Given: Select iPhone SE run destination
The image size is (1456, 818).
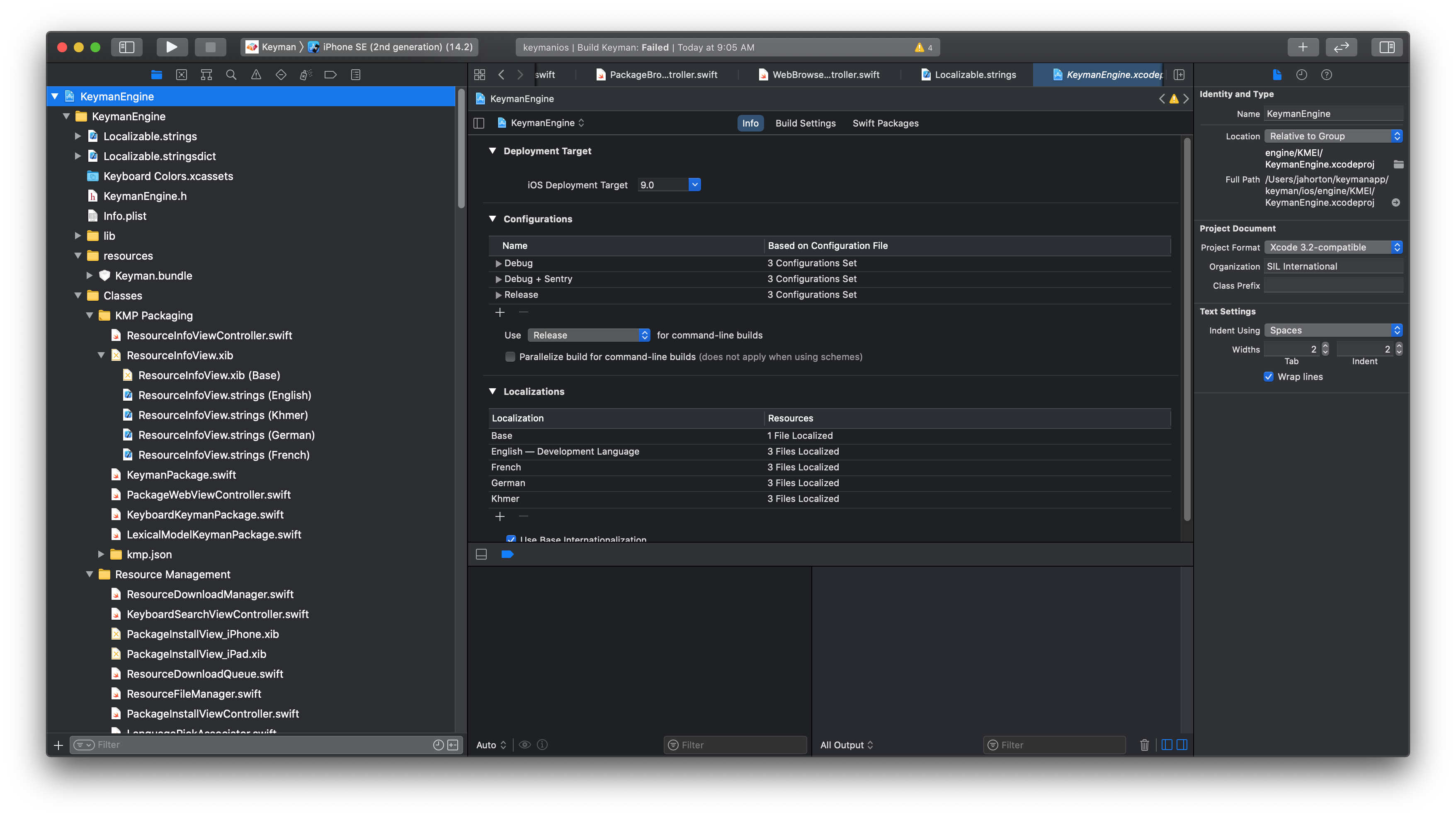Looking at the screenshot, I should (x=391, y=47).
